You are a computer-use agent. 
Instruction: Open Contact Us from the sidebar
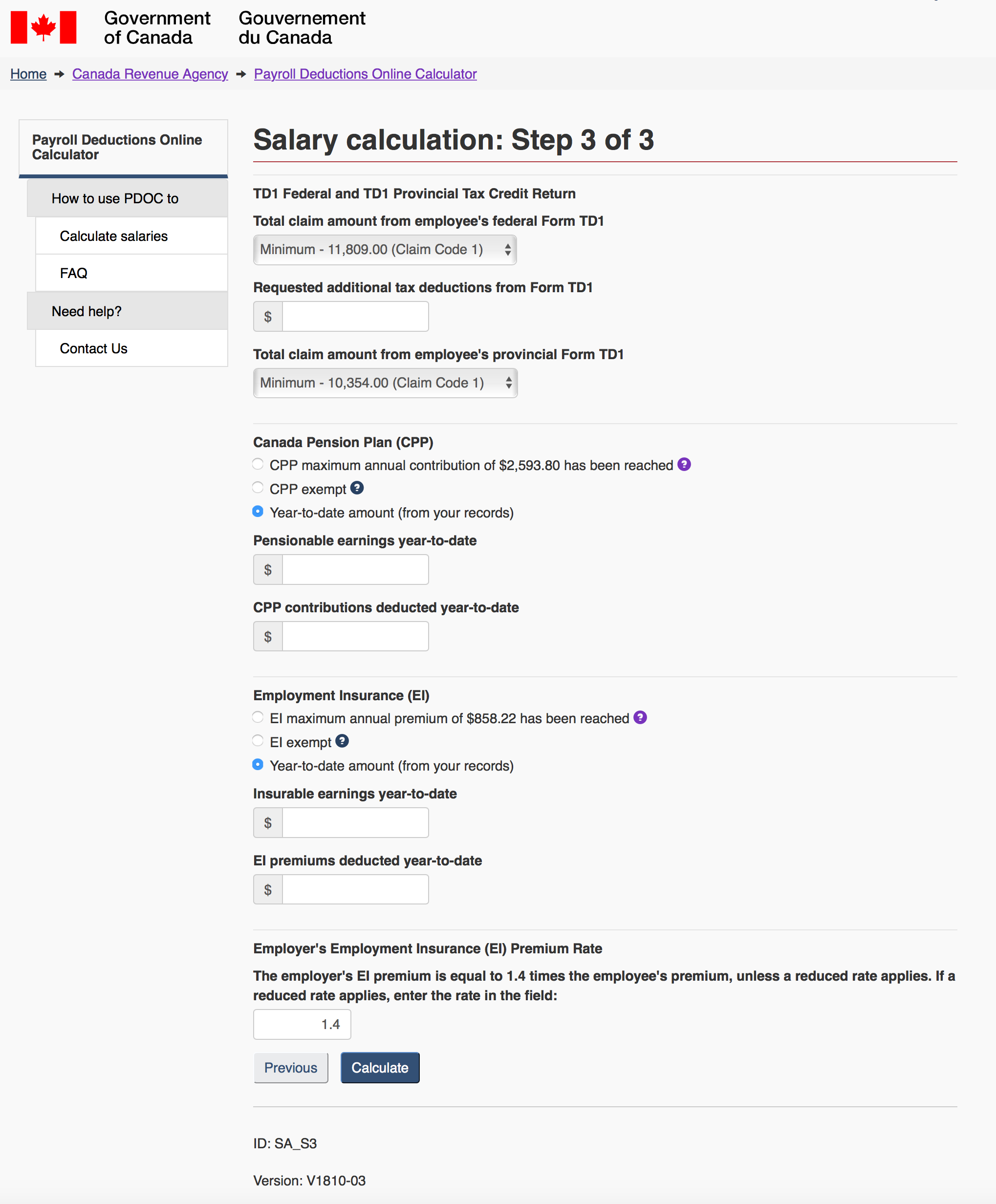click(94, 348)
